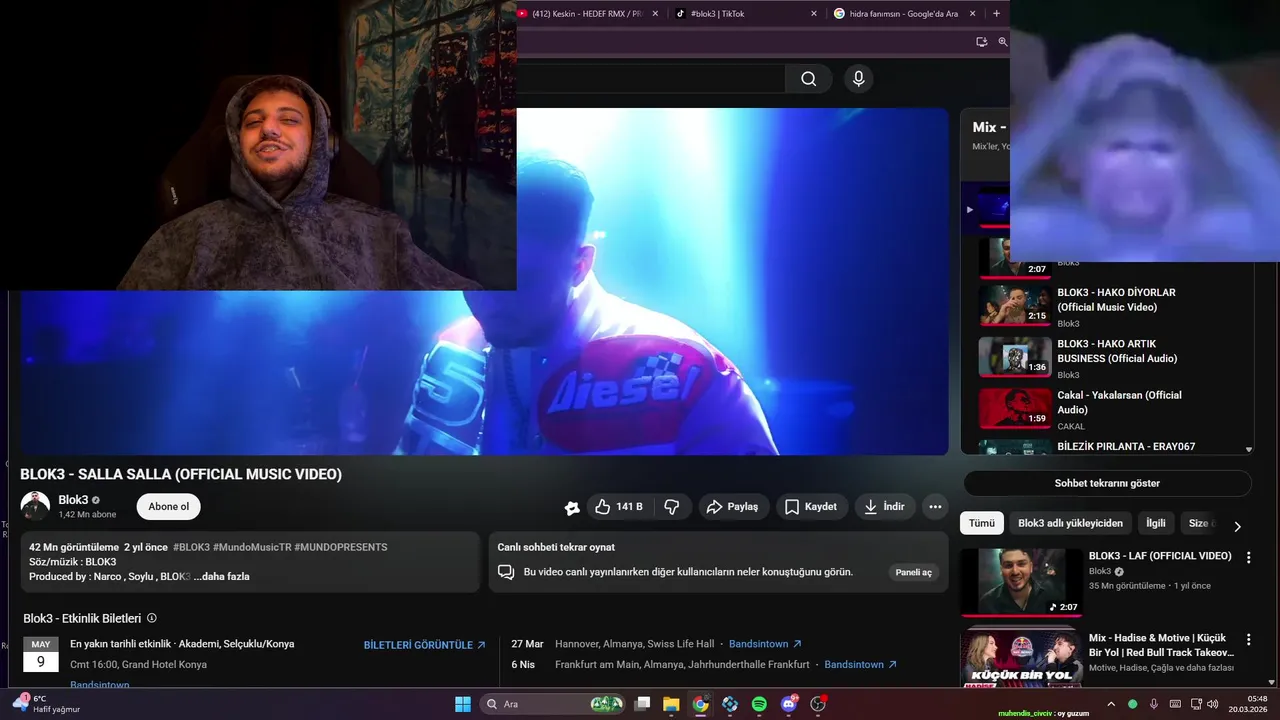
Task: Open the Windows Start menu
Action: (x=463, y=704)
